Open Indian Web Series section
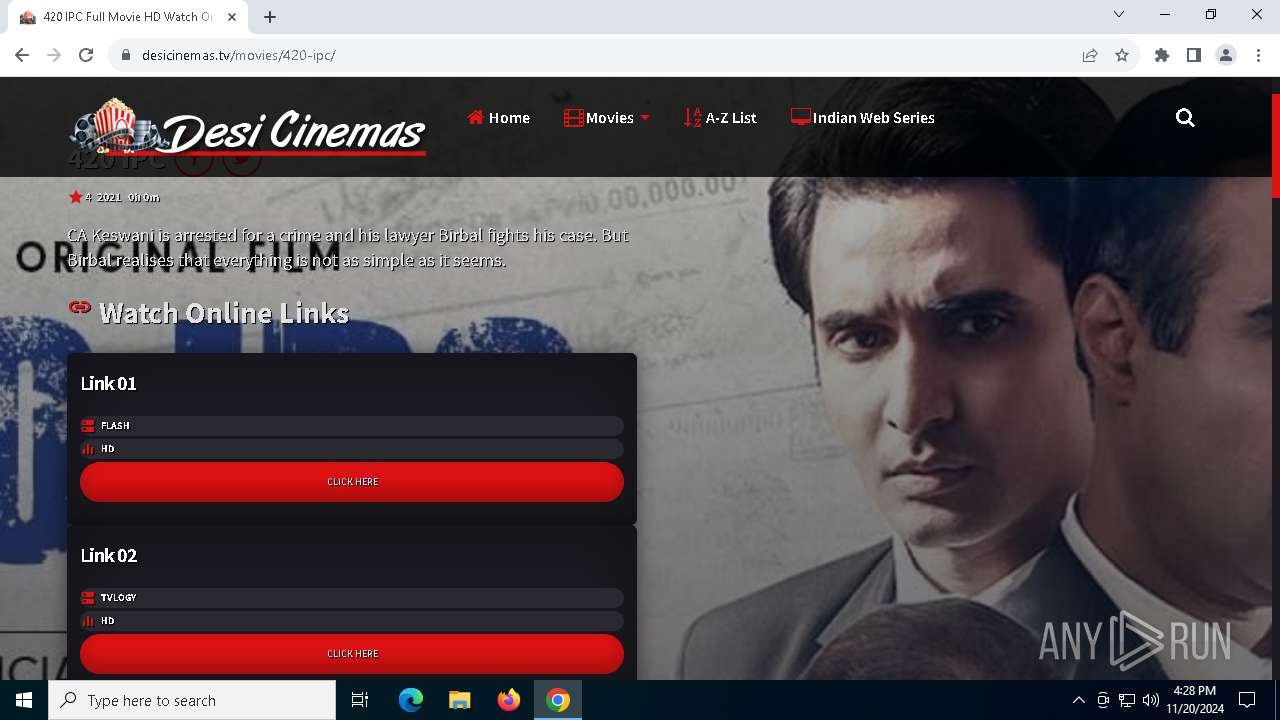Image resolution: width=1280 pixels, height=720 pixels. 863,118
